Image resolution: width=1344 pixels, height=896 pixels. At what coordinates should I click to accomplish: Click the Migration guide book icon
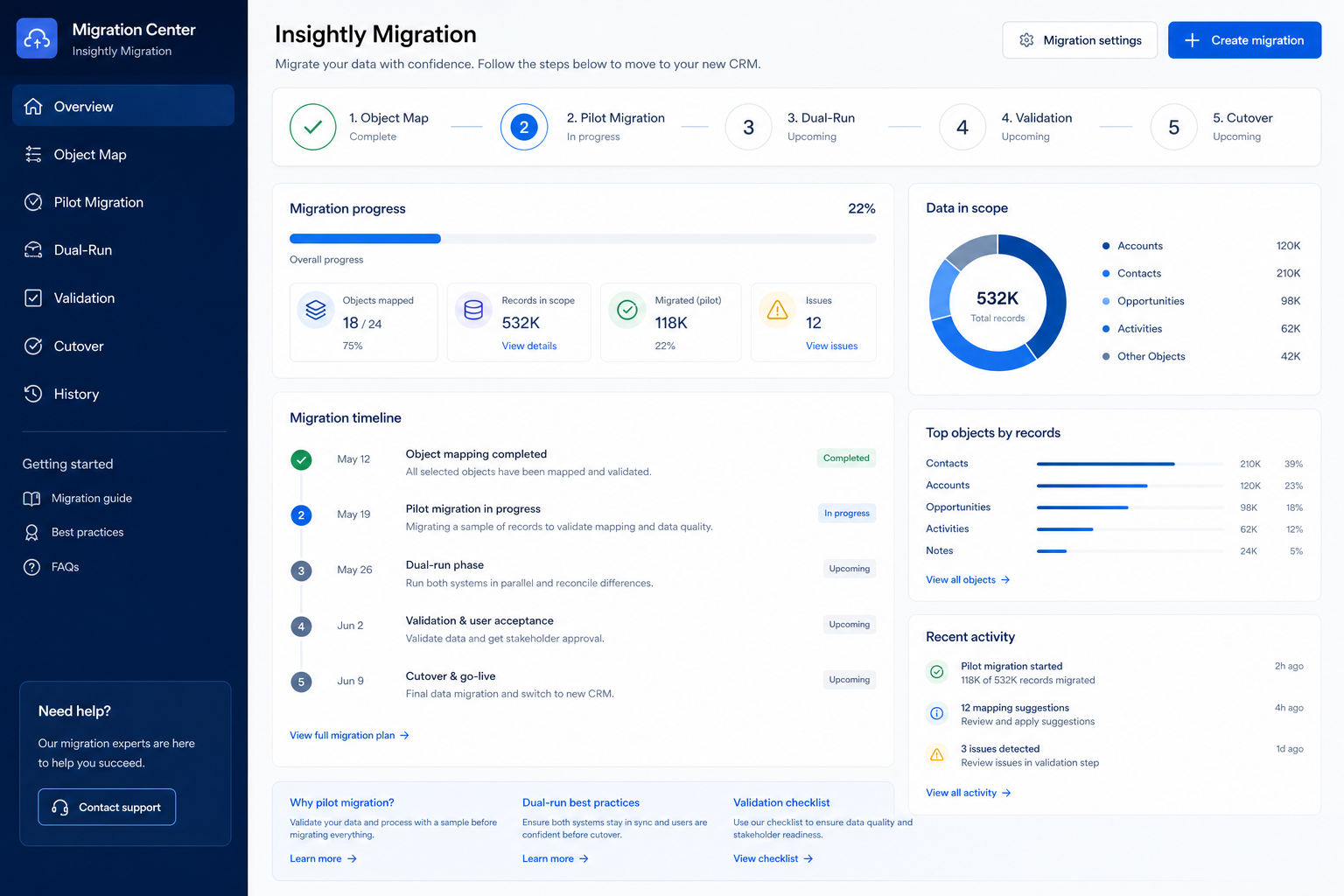(31, 498)
